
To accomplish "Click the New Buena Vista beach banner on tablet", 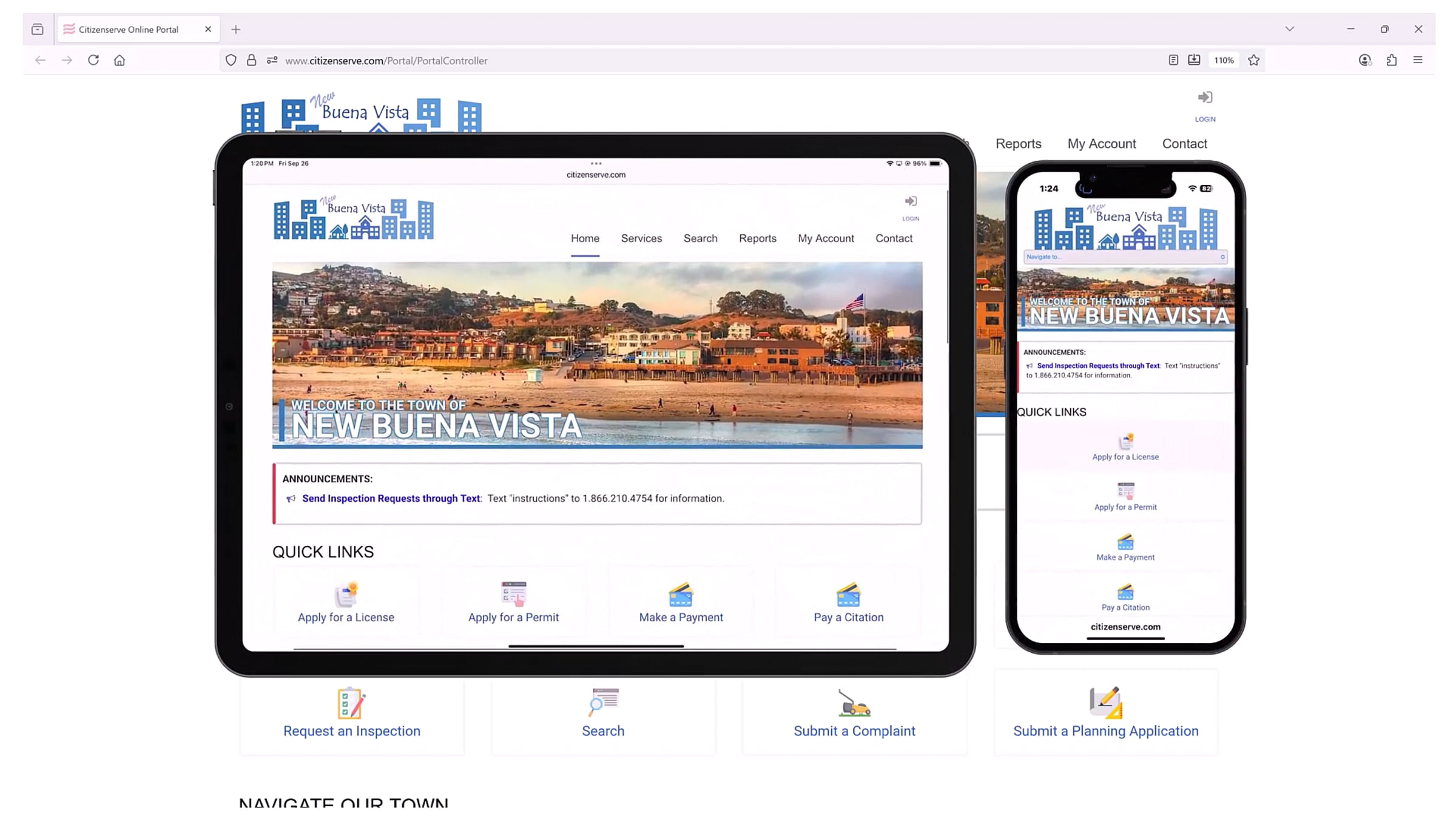I will tap(597, 355).
